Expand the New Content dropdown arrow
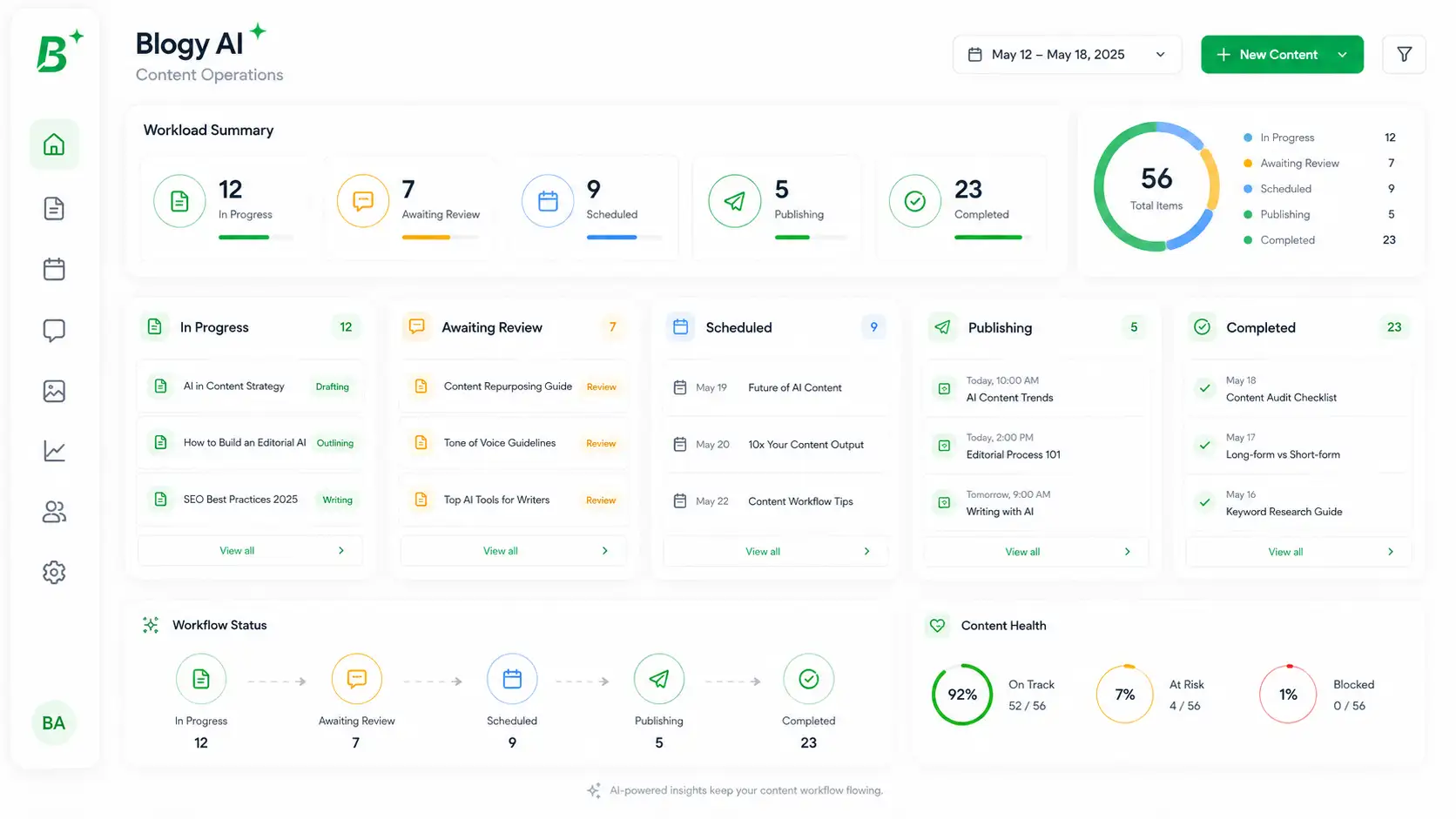 point(1343,54)
